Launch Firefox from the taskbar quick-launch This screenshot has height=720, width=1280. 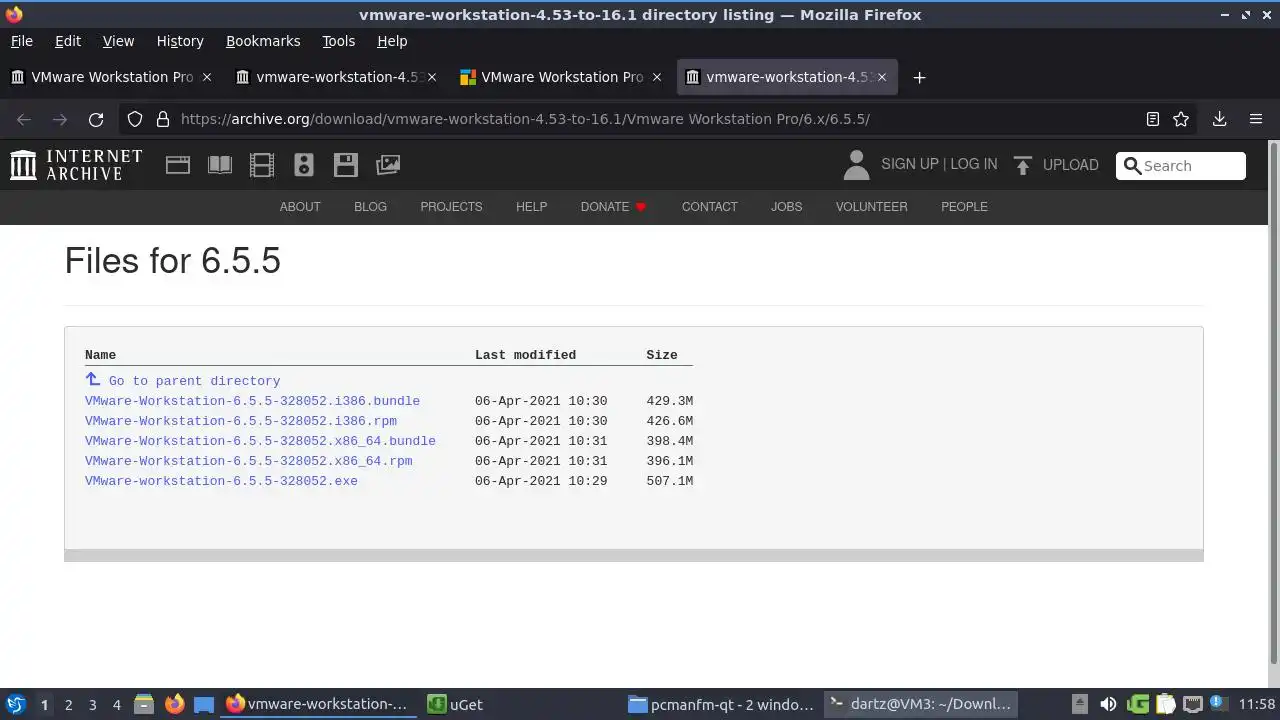[x=174, y=704]
